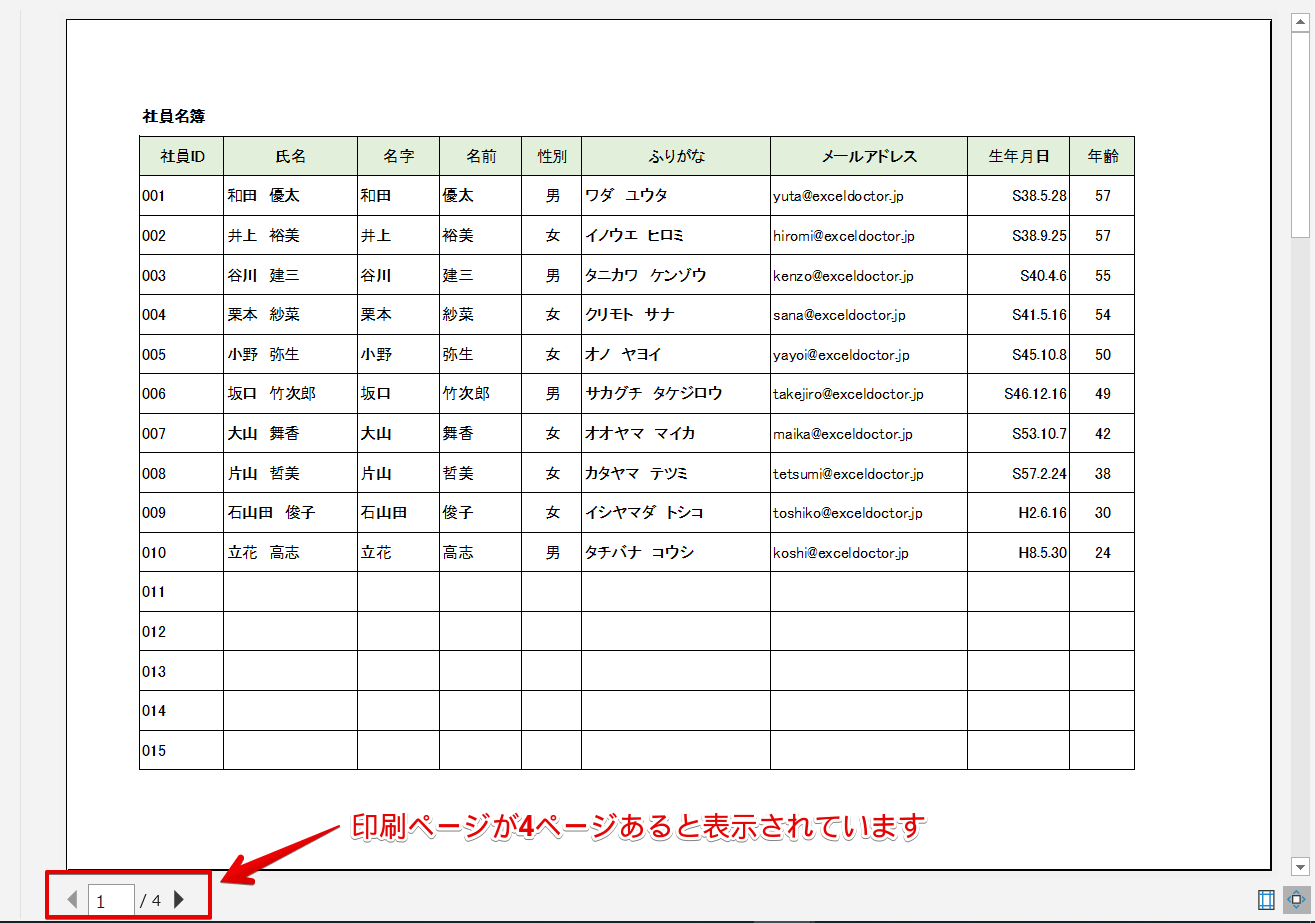Click the current page number field
Viewport: 1315px width, 923px height.
point(111,900)
